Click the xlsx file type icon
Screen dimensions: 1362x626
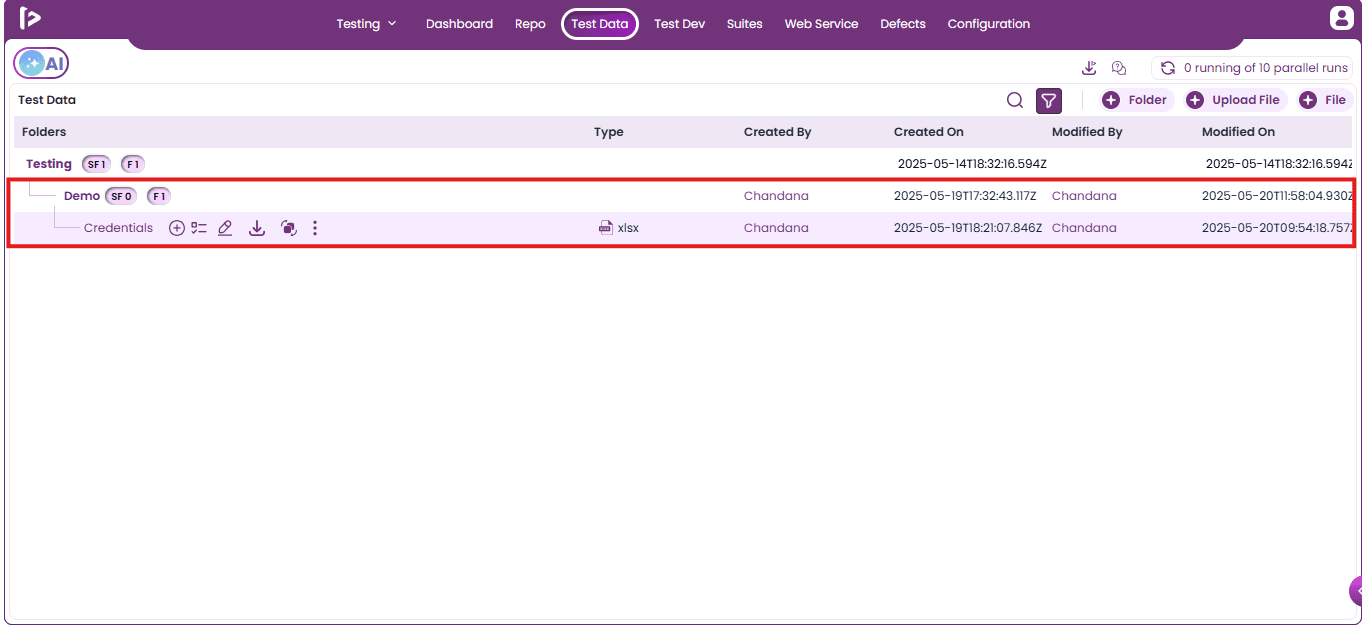606,228
